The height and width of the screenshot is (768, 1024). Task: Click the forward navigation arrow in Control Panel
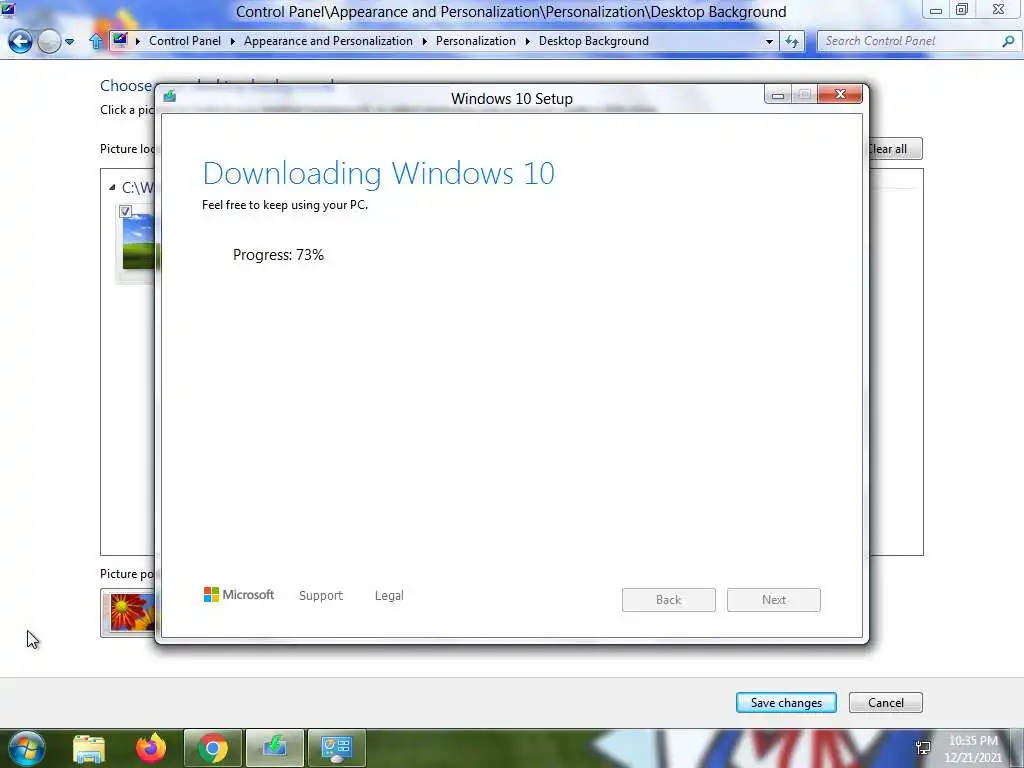click(49, 42)
